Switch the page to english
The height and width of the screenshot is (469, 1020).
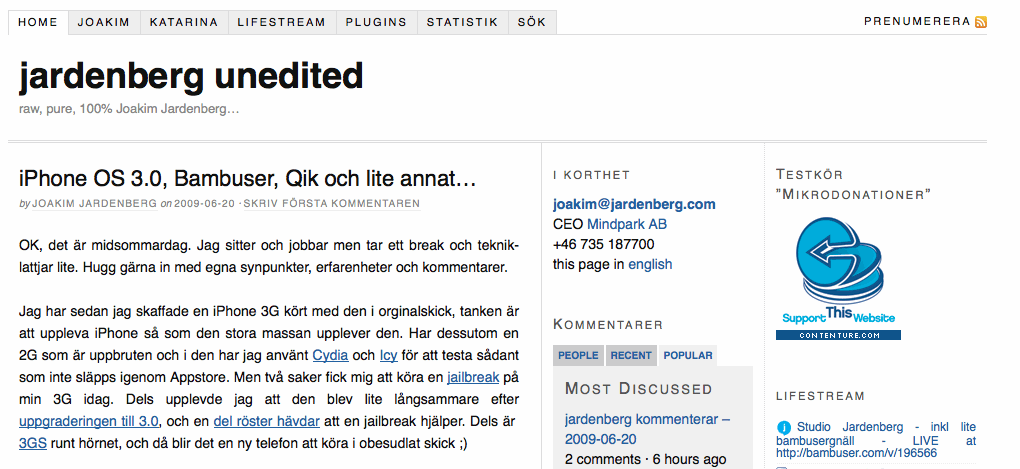650,264
